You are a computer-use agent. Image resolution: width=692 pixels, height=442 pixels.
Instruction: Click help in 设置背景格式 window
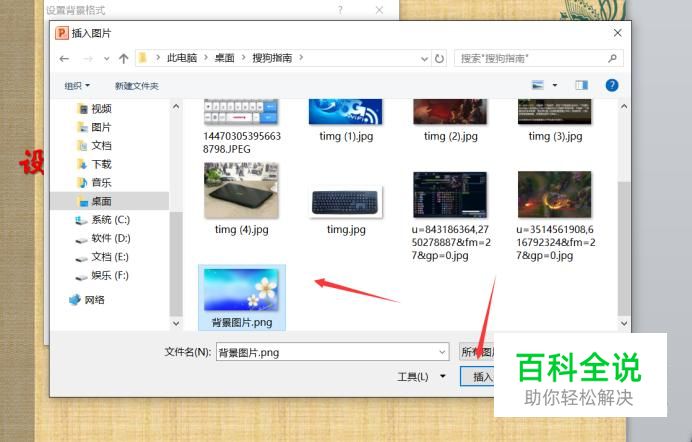pyautogui.click(x=340, y=10)
